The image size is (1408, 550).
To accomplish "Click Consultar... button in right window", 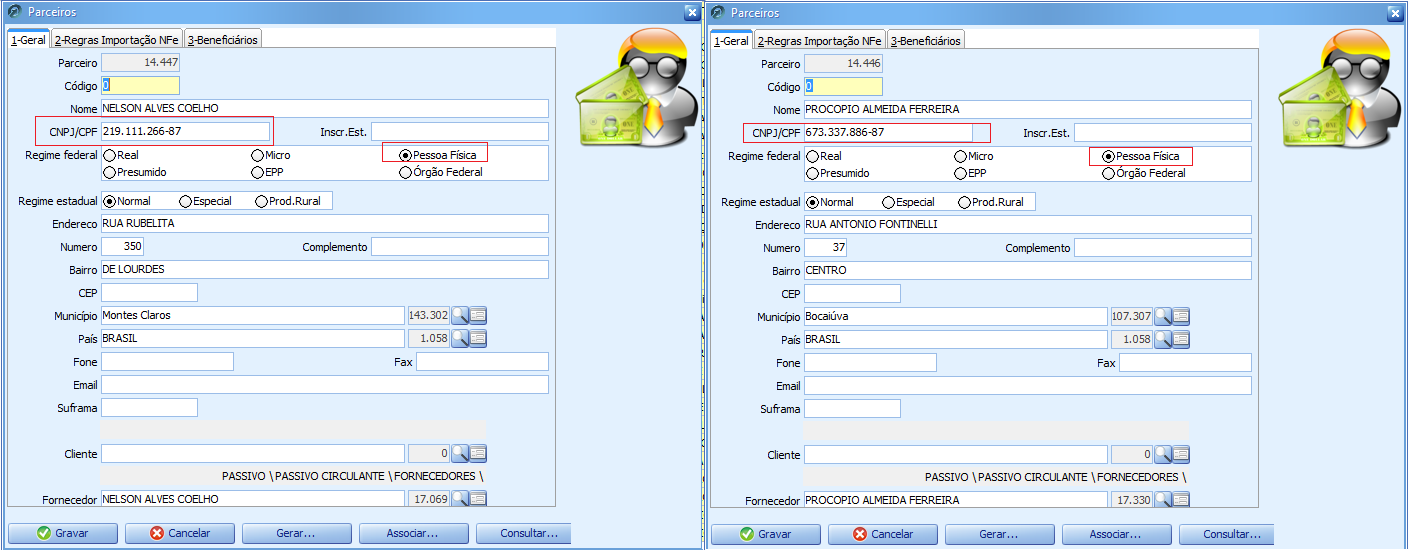I will pos(1227,534).
